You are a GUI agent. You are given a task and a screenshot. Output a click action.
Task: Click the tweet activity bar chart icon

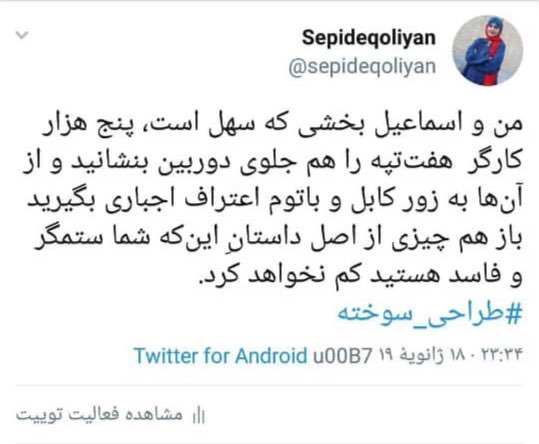(199, 415)
